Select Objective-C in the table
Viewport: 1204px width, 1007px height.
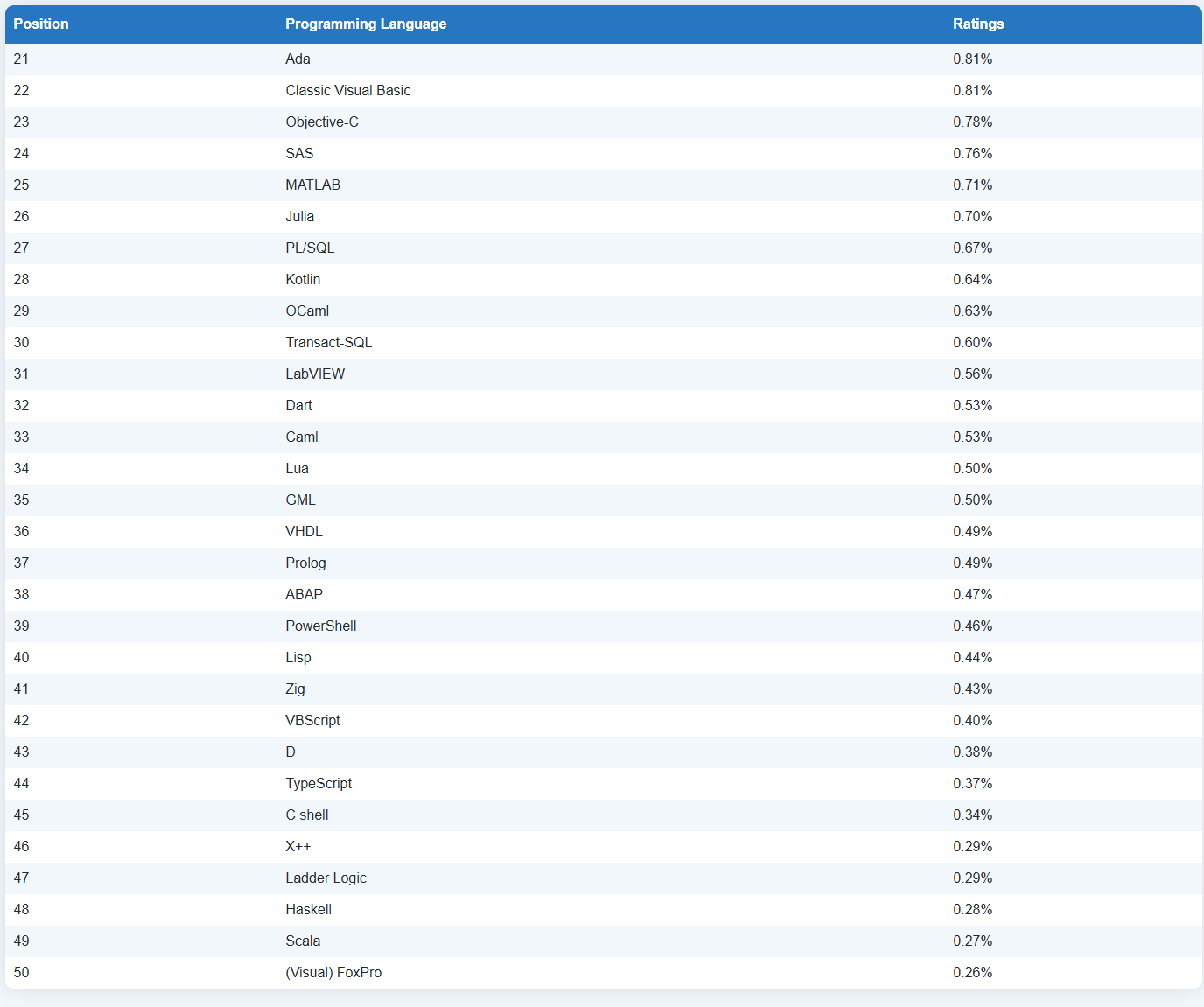(x=322, y=122)
